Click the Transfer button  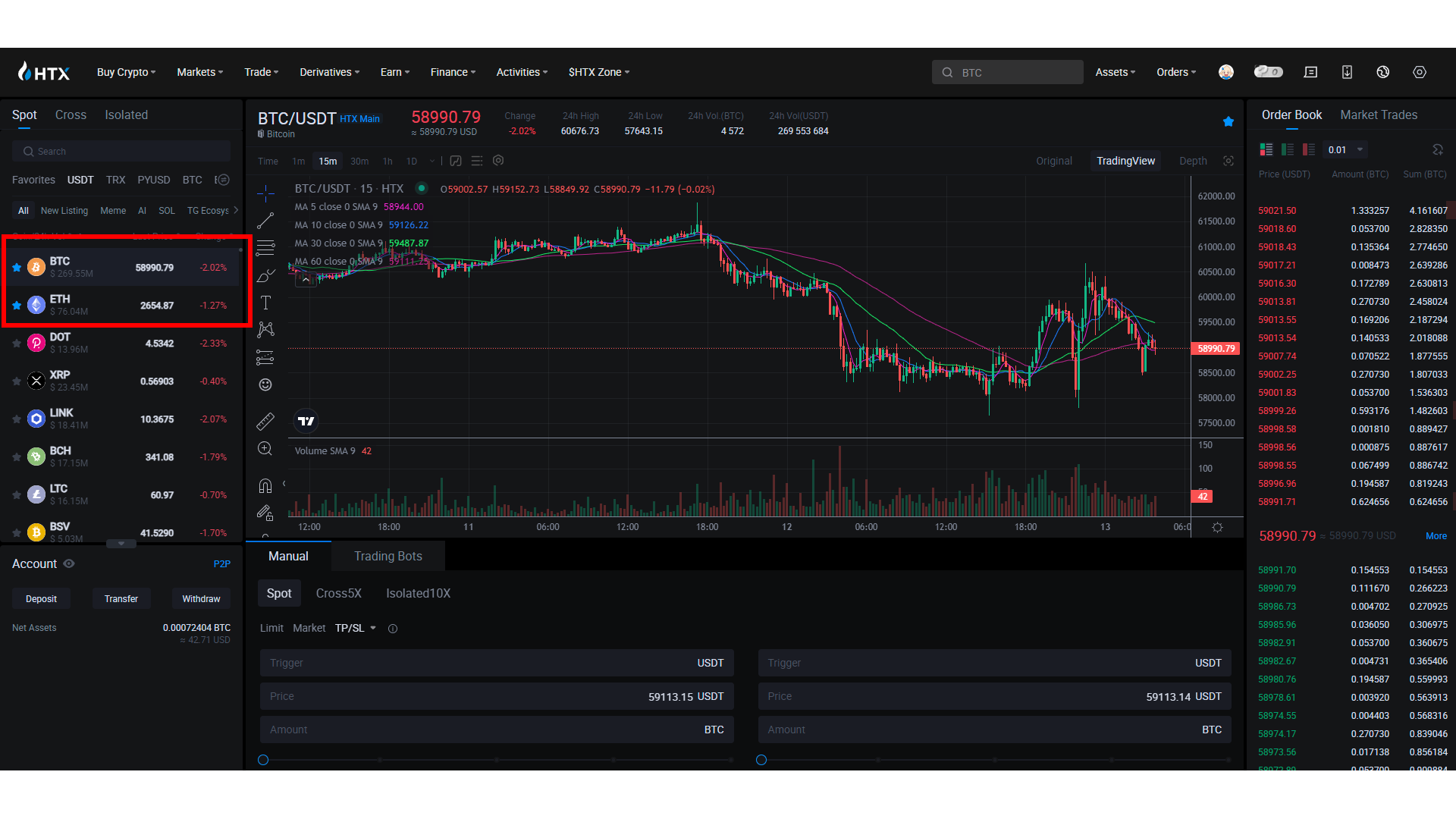pos(121,598)
